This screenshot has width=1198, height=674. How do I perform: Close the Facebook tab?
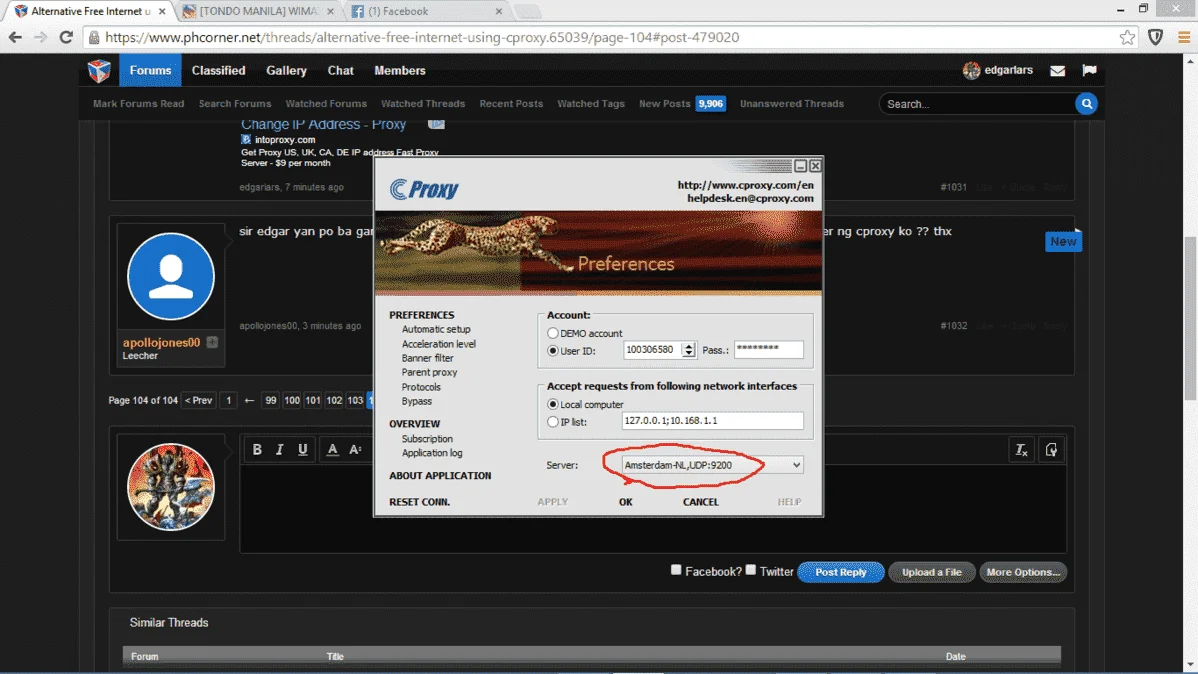pos(499,11)
